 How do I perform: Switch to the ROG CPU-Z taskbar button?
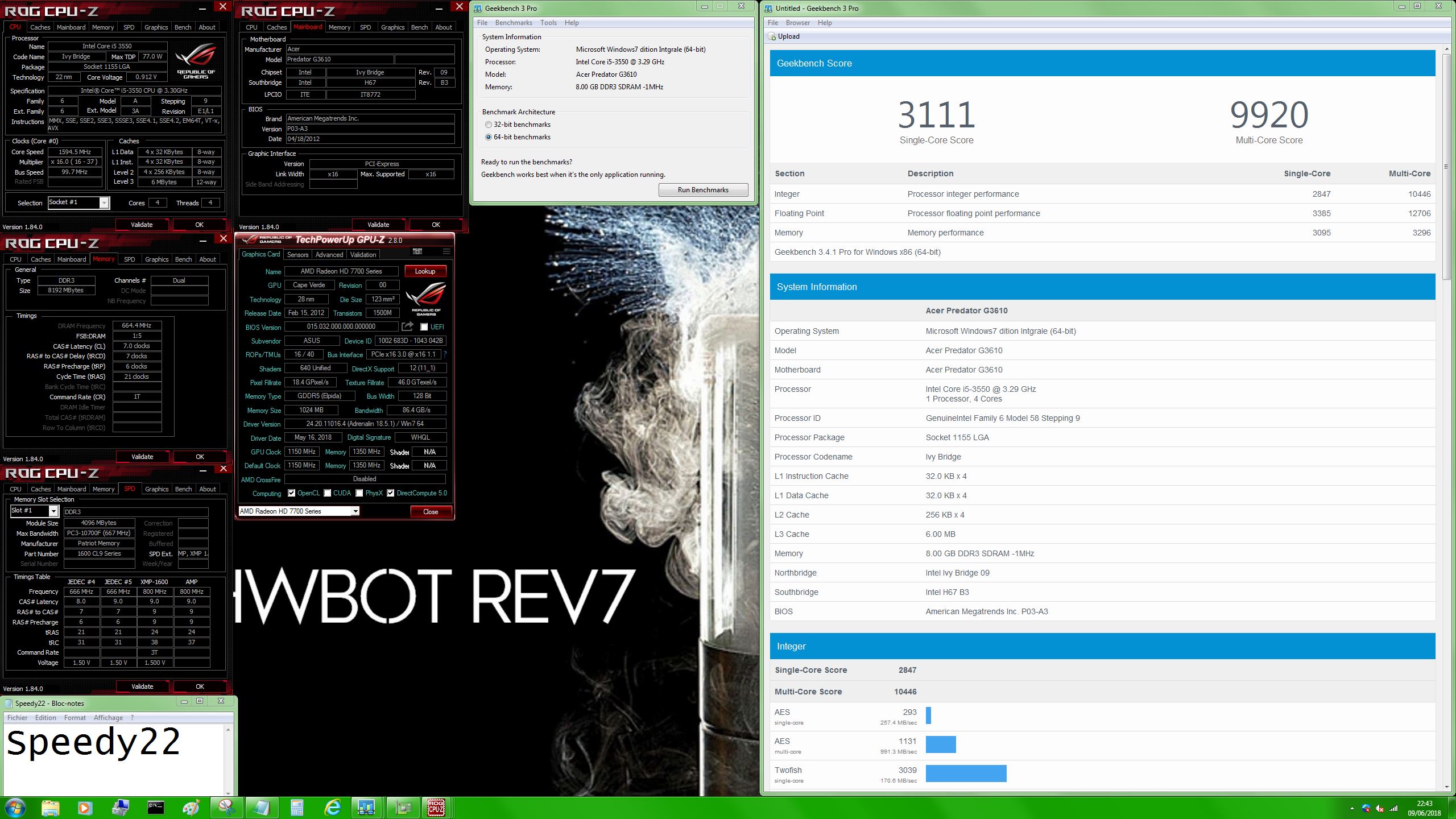pos(436,808)
